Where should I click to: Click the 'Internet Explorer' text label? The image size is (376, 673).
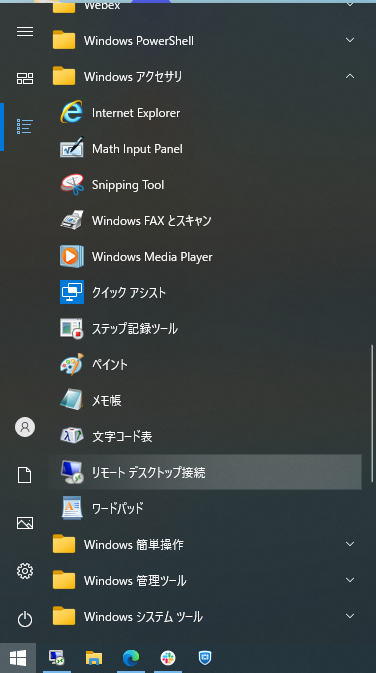[x=136, y=113]
